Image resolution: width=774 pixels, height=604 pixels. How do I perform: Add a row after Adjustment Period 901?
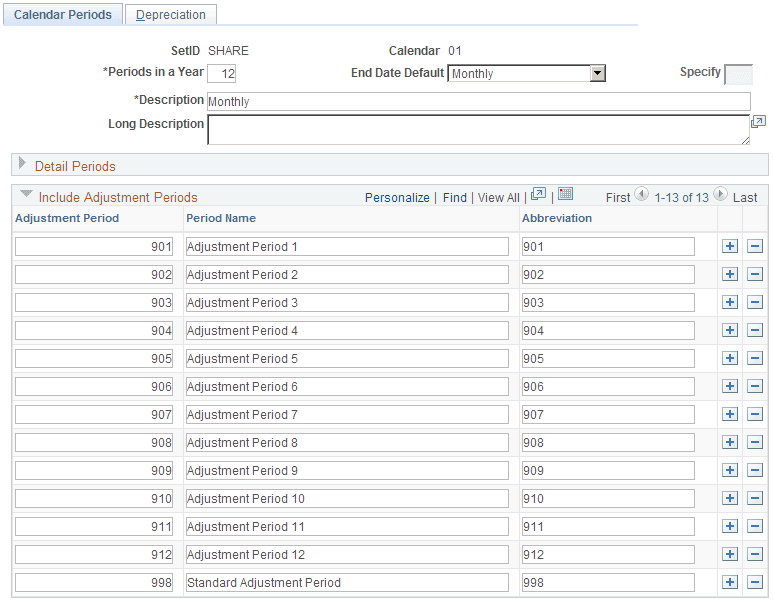(x=730, y=246)
